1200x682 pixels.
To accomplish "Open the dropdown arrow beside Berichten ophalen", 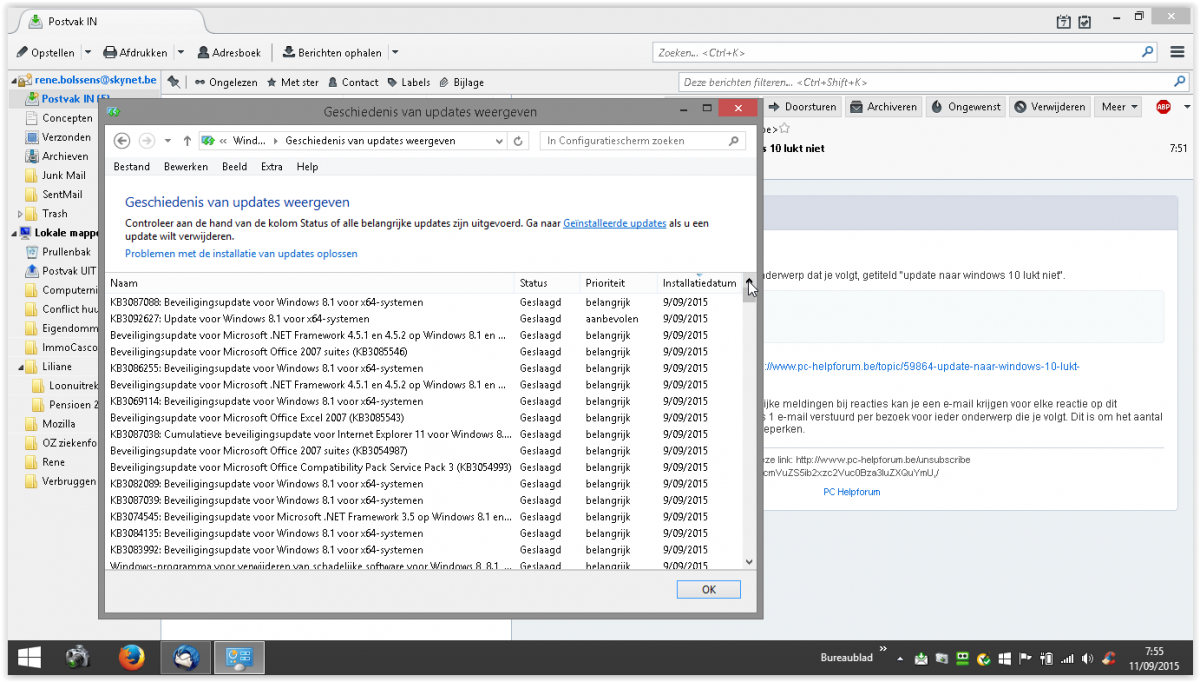I will click(x=394, y=52).
